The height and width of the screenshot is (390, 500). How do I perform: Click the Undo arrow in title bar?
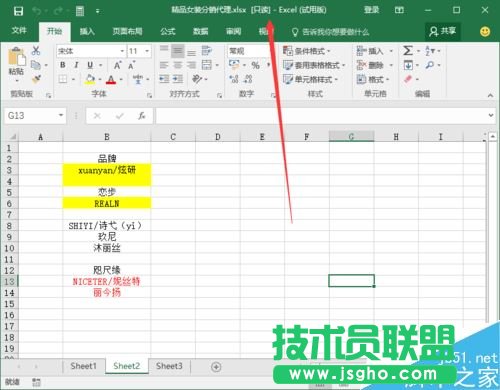(37, 12)
